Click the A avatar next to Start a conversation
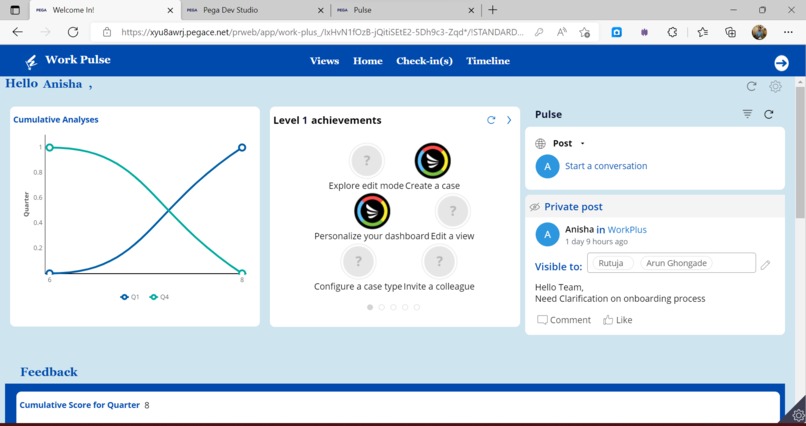The height and width of the screenshot is (426, 806). [x=547, y=166]
